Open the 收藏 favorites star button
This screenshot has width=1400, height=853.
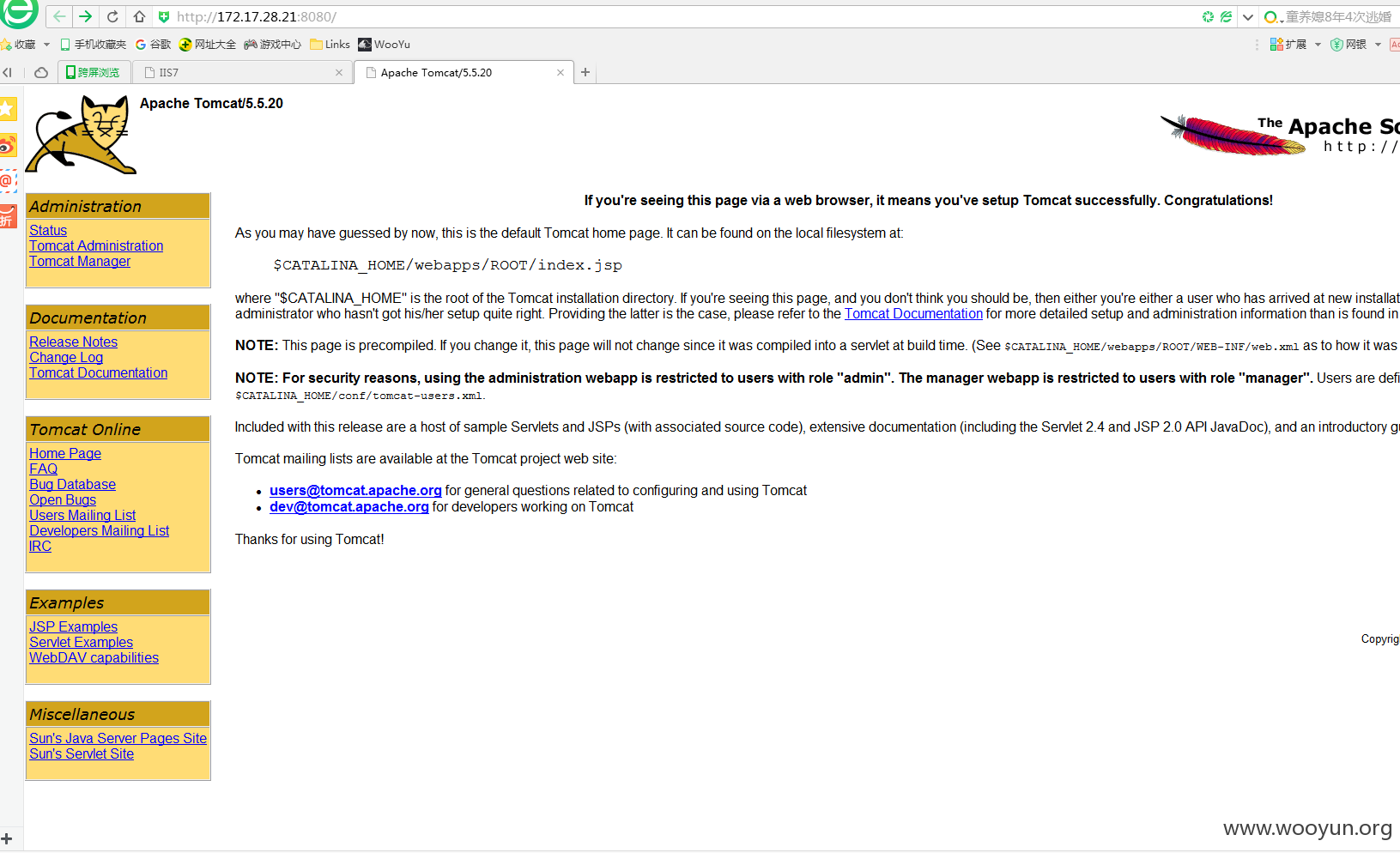point(19,45)
